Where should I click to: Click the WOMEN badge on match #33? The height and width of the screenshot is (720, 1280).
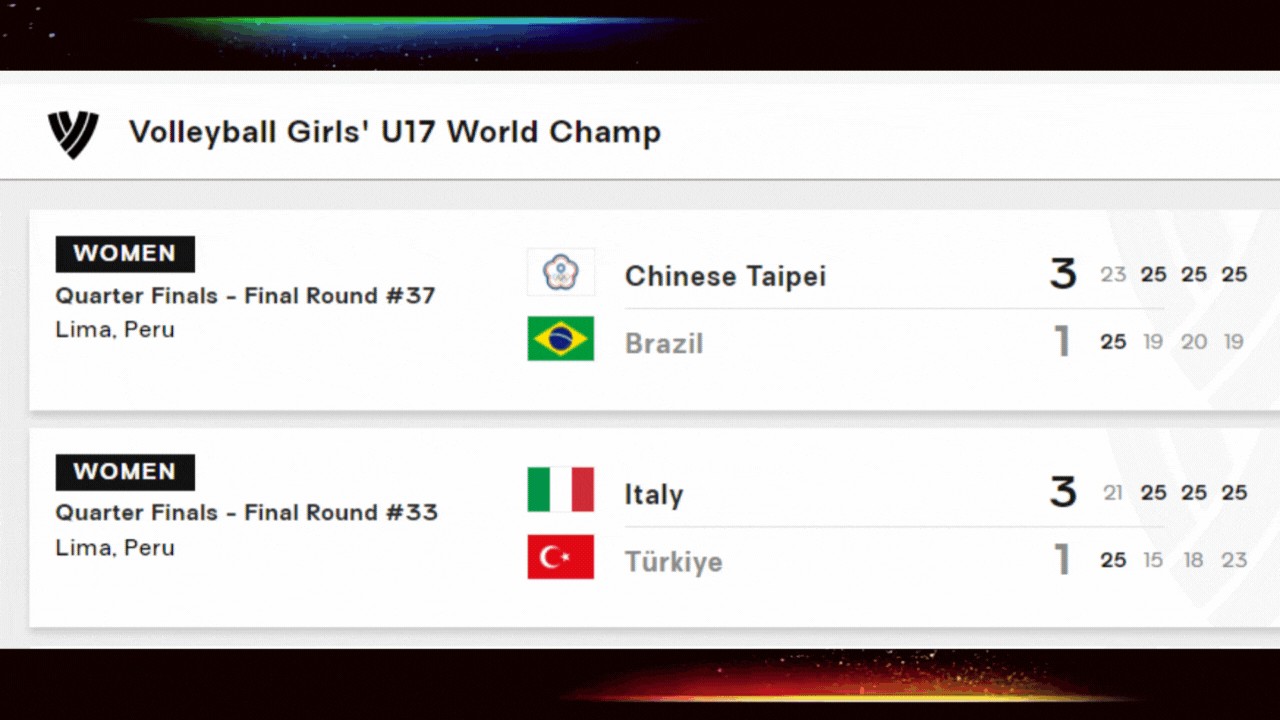pos(125,472)
